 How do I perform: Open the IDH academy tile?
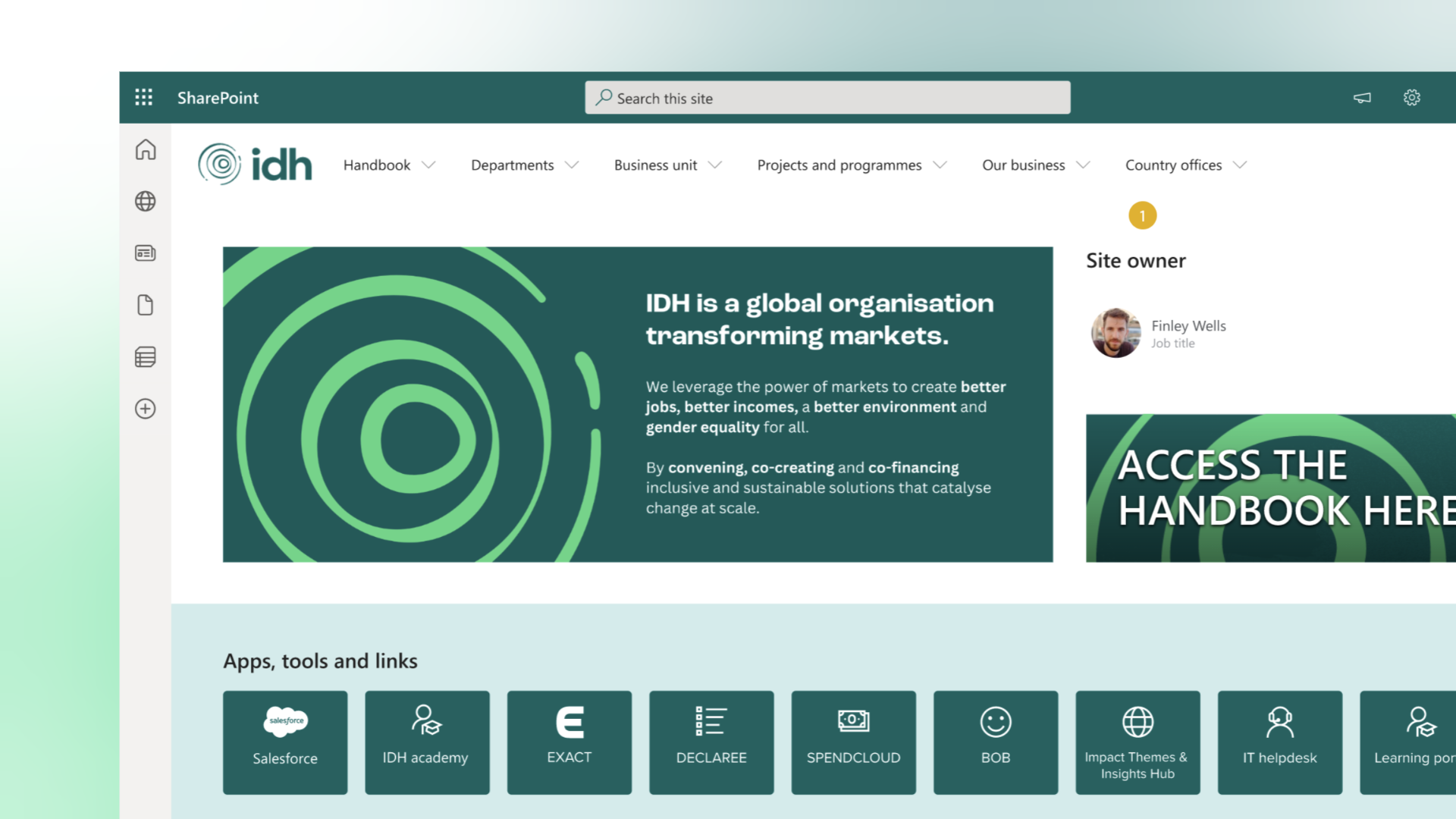(427, 742)
